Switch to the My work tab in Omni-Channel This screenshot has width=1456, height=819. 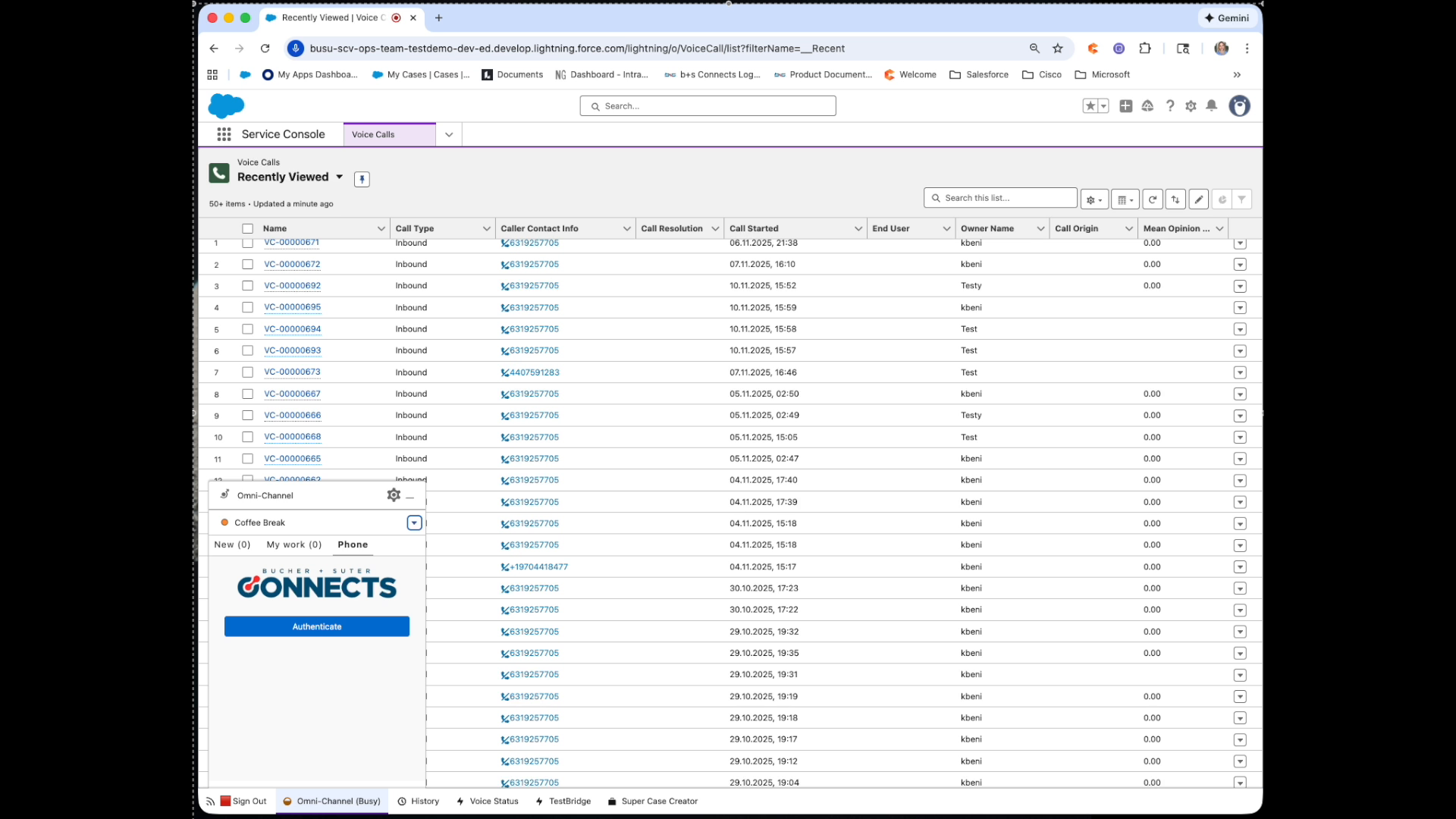pos(293,544)
